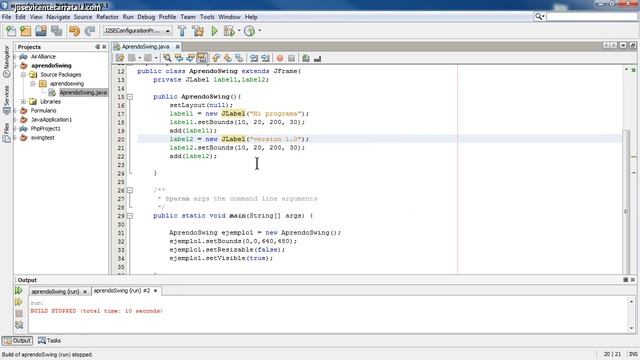The height and width of the screenshot is (360, 640).
Task: Open the Debug menu
Action: tap(146, 17)
